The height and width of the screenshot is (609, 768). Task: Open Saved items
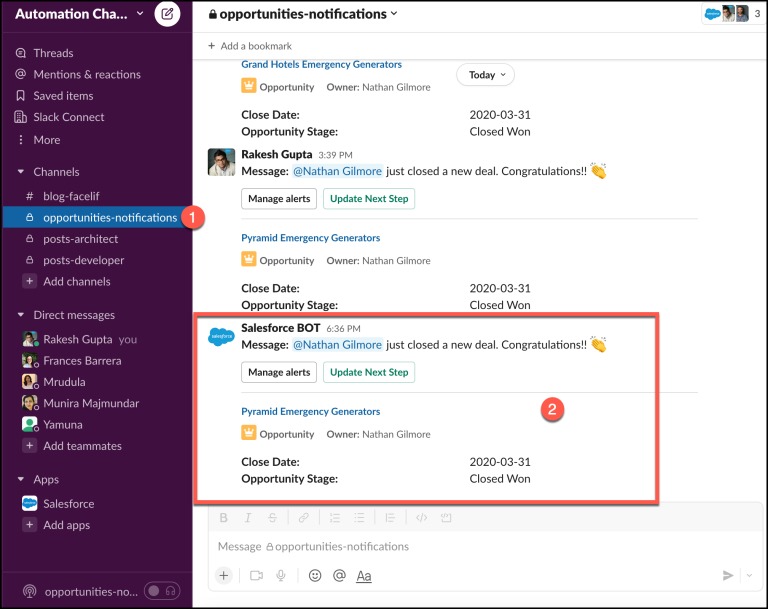(x=54, y=96)
